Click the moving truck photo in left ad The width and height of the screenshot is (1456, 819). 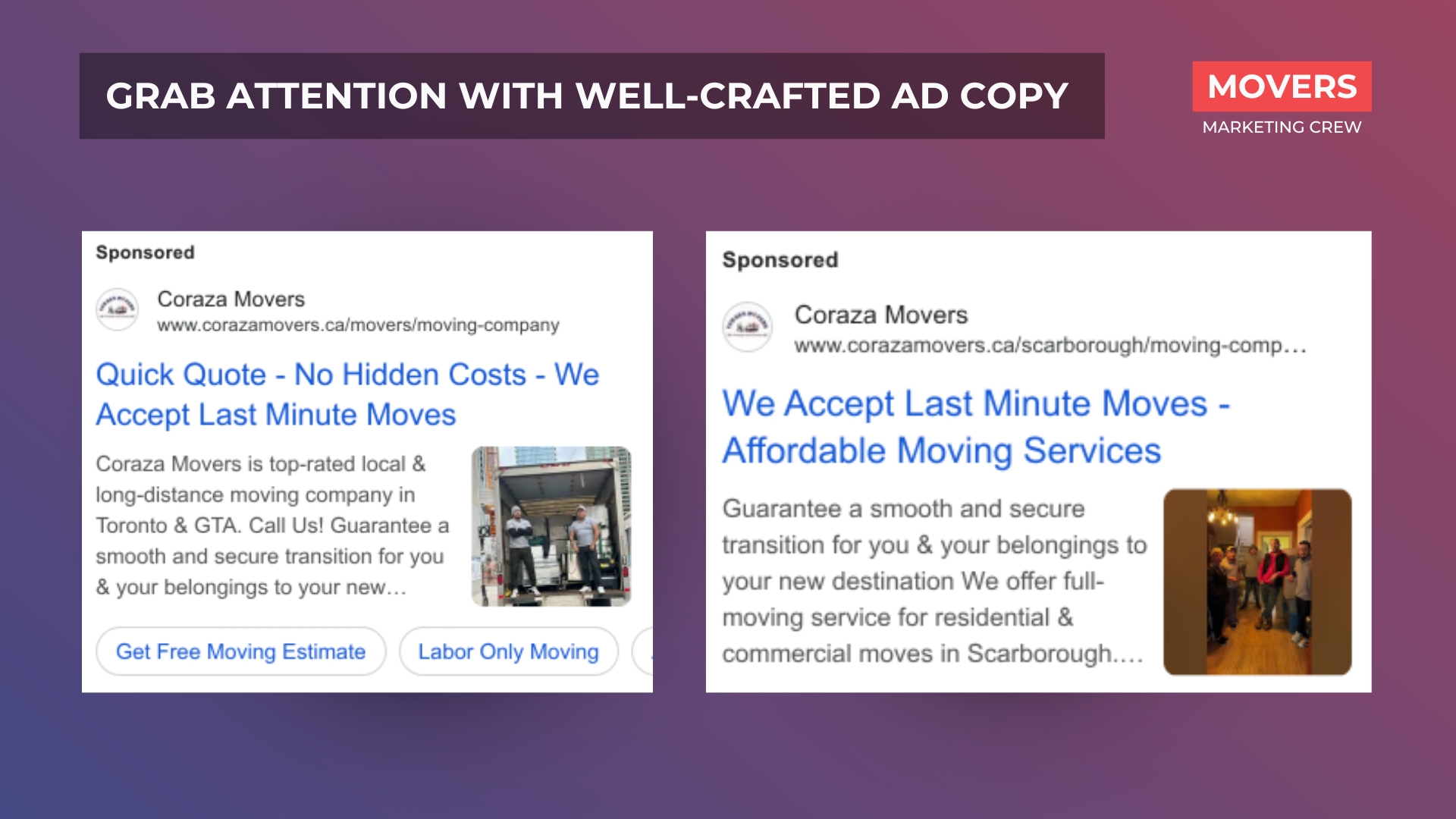click(x=551, y=526)
